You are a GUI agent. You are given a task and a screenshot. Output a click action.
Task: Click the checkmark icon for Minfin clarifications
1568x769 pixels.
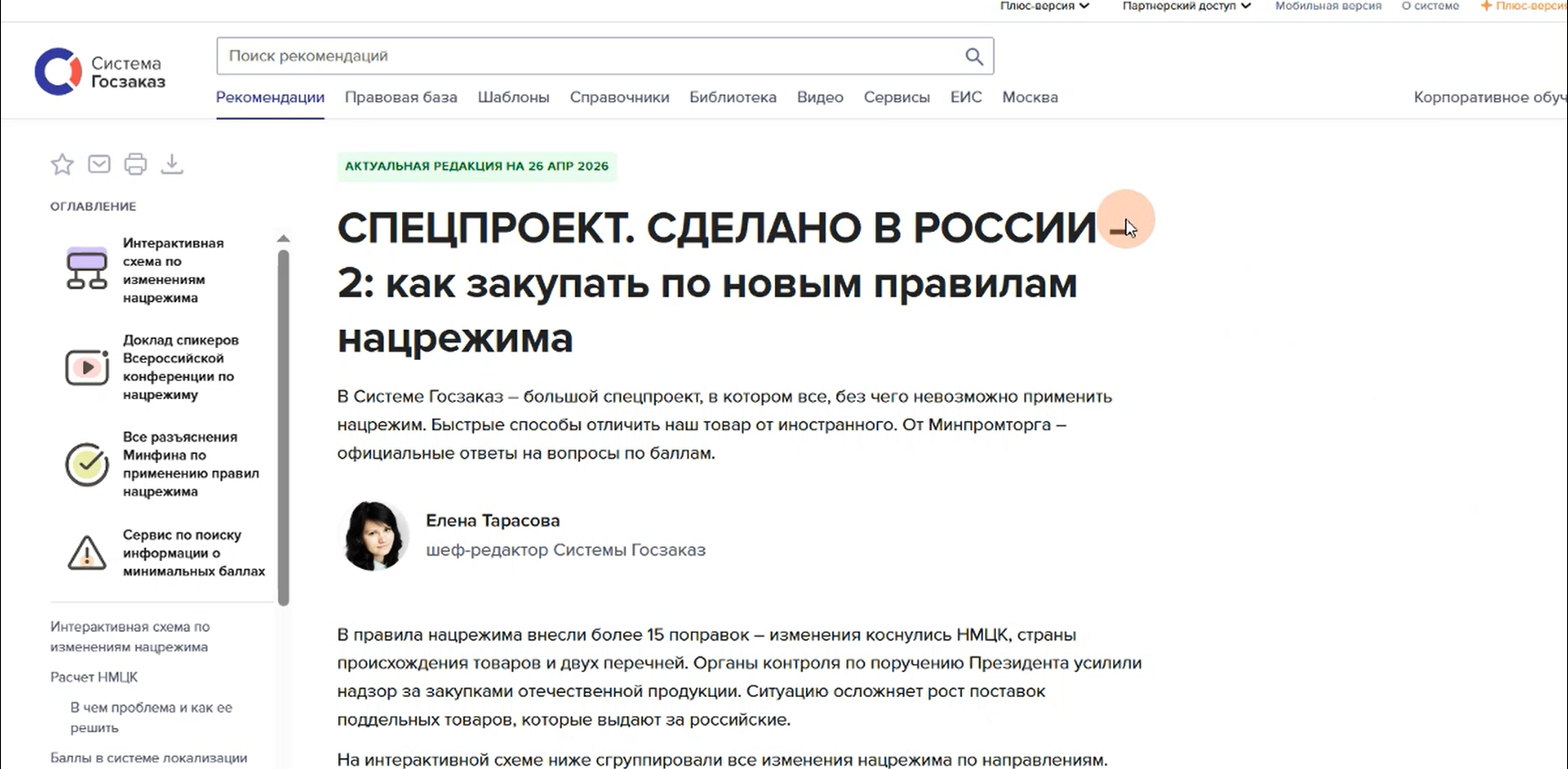(x=87, y=464)
